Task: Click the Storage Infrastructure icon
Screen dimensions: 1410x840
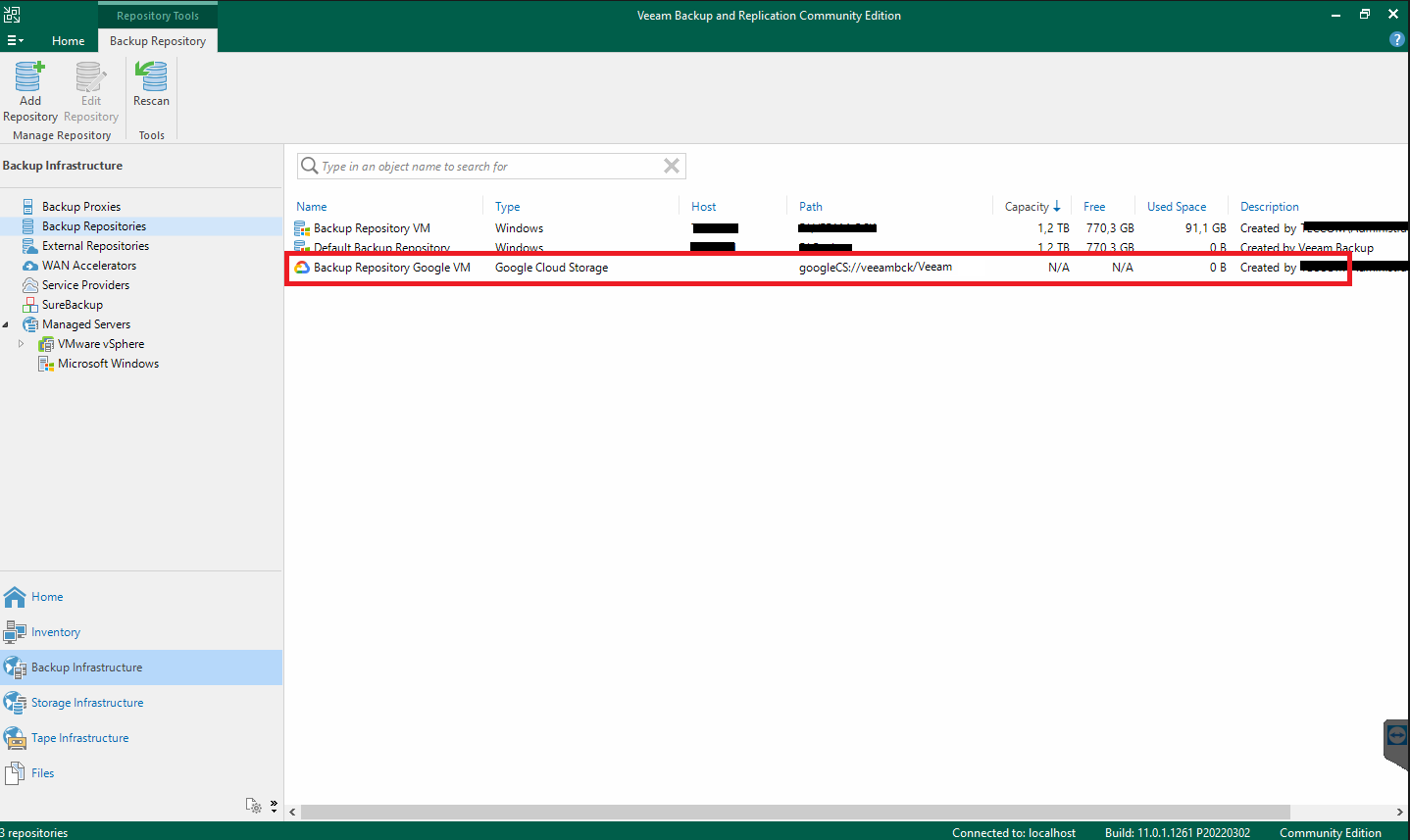Action: 15,703
